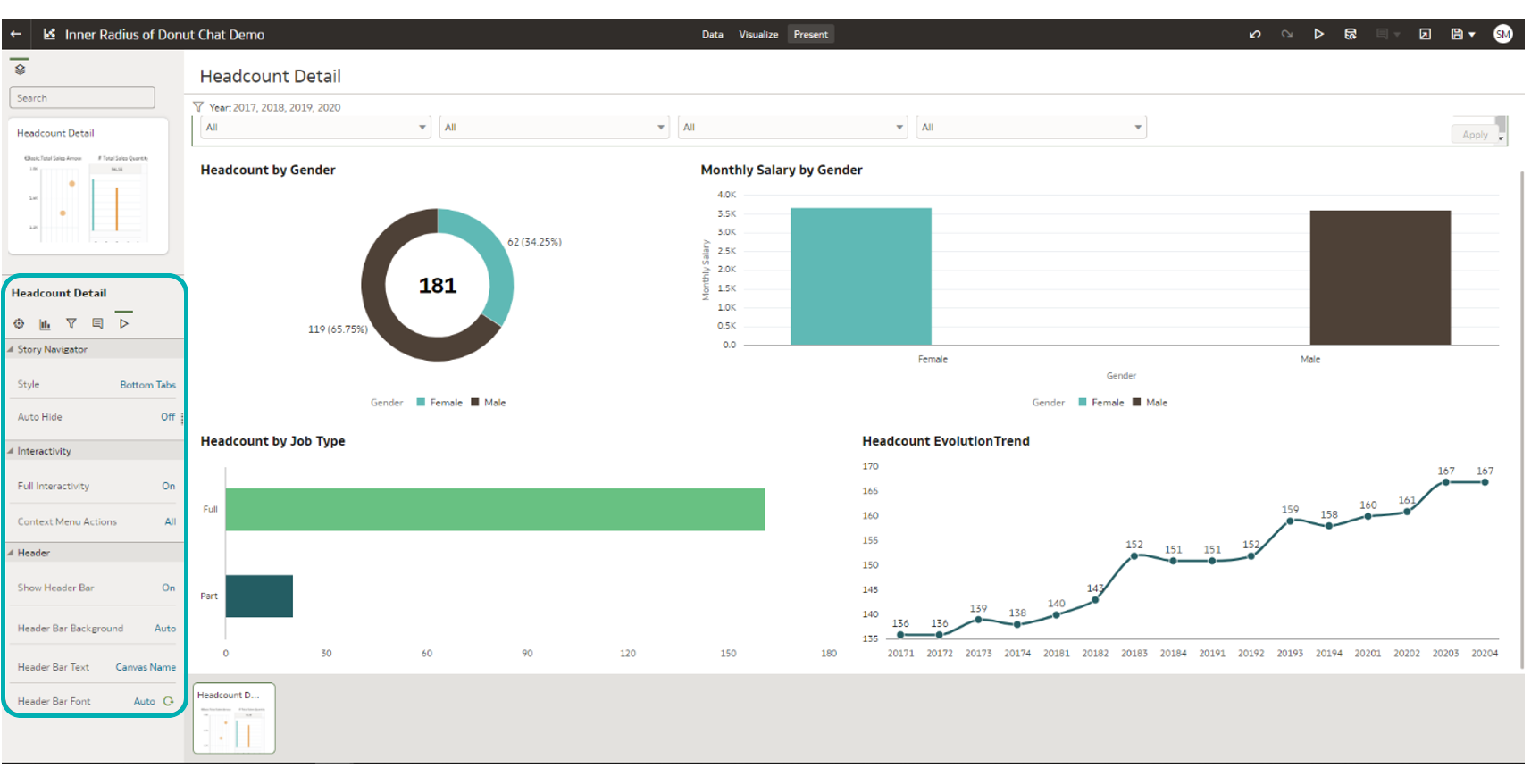Screen dimensions: 1531x784
Task: Select the Headcount D... bottom canvas tab
Action: click(x=234, y=718)
